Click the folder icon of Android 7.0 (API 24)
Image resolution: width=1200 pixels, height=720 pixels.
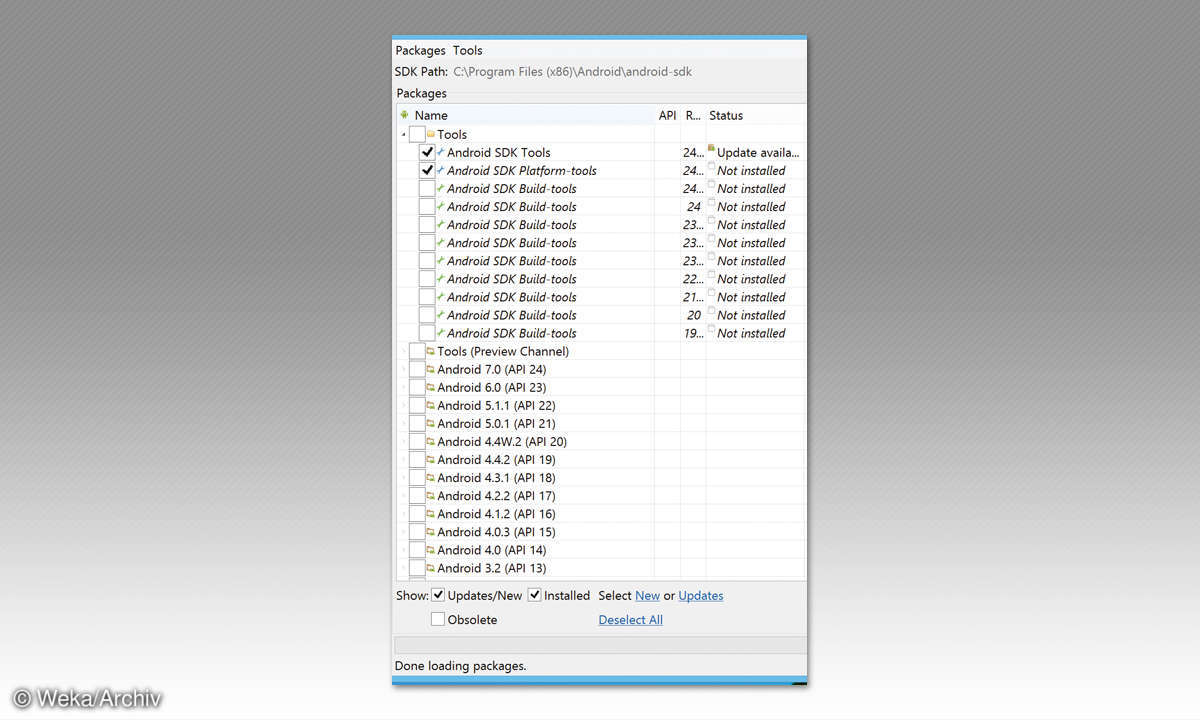431,369
